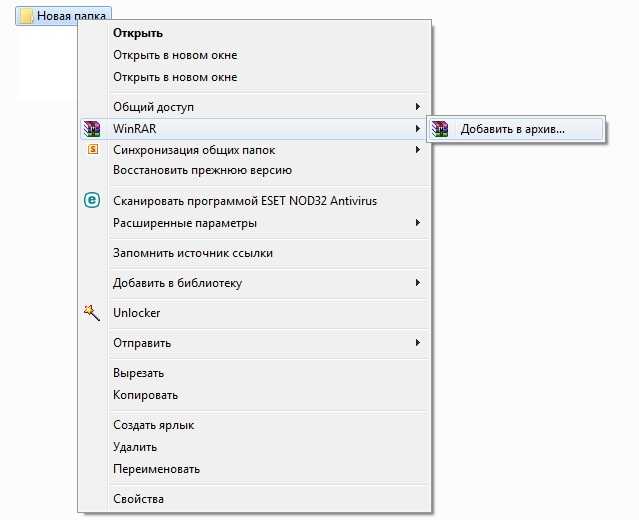Expand the Отправить submenu arrow
Screen dimensions: 639x520
click(417, 342)
